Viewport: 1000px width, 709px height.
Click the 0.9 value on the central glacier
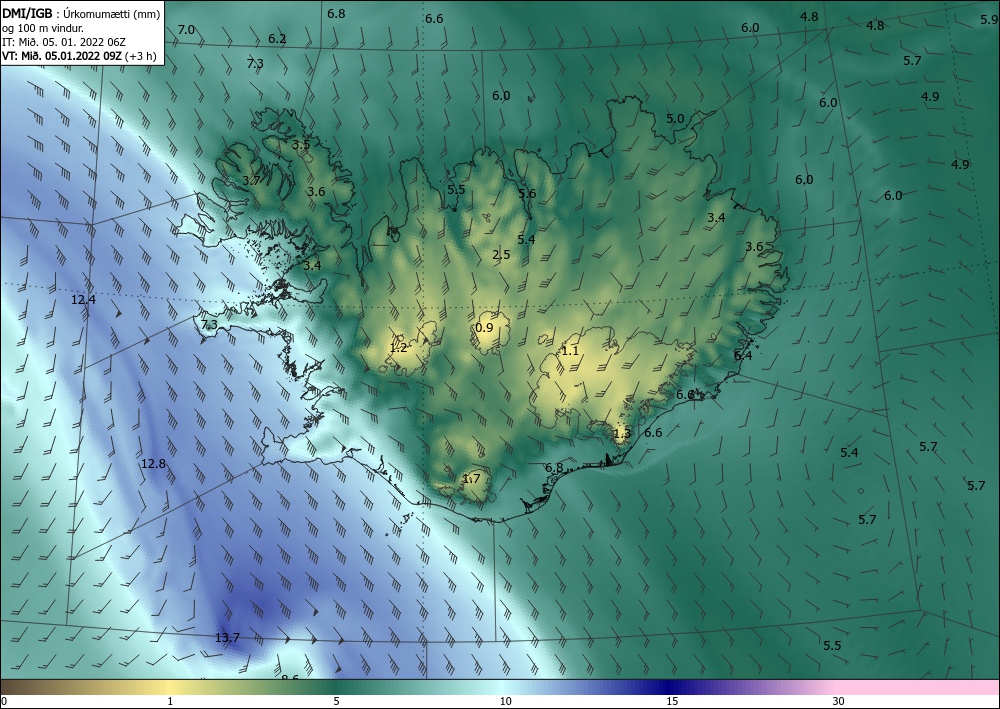[x=485, y=327]
